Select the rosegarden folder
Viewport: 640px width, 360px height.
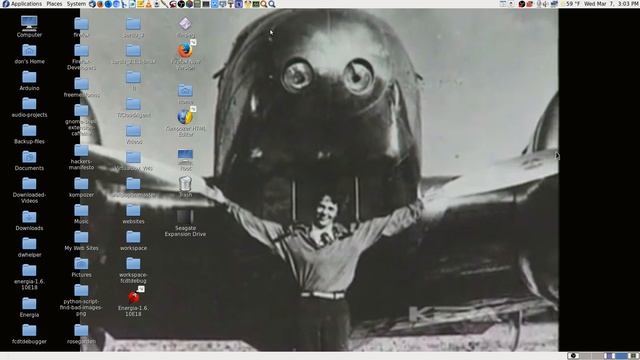[x=81, y=334]
